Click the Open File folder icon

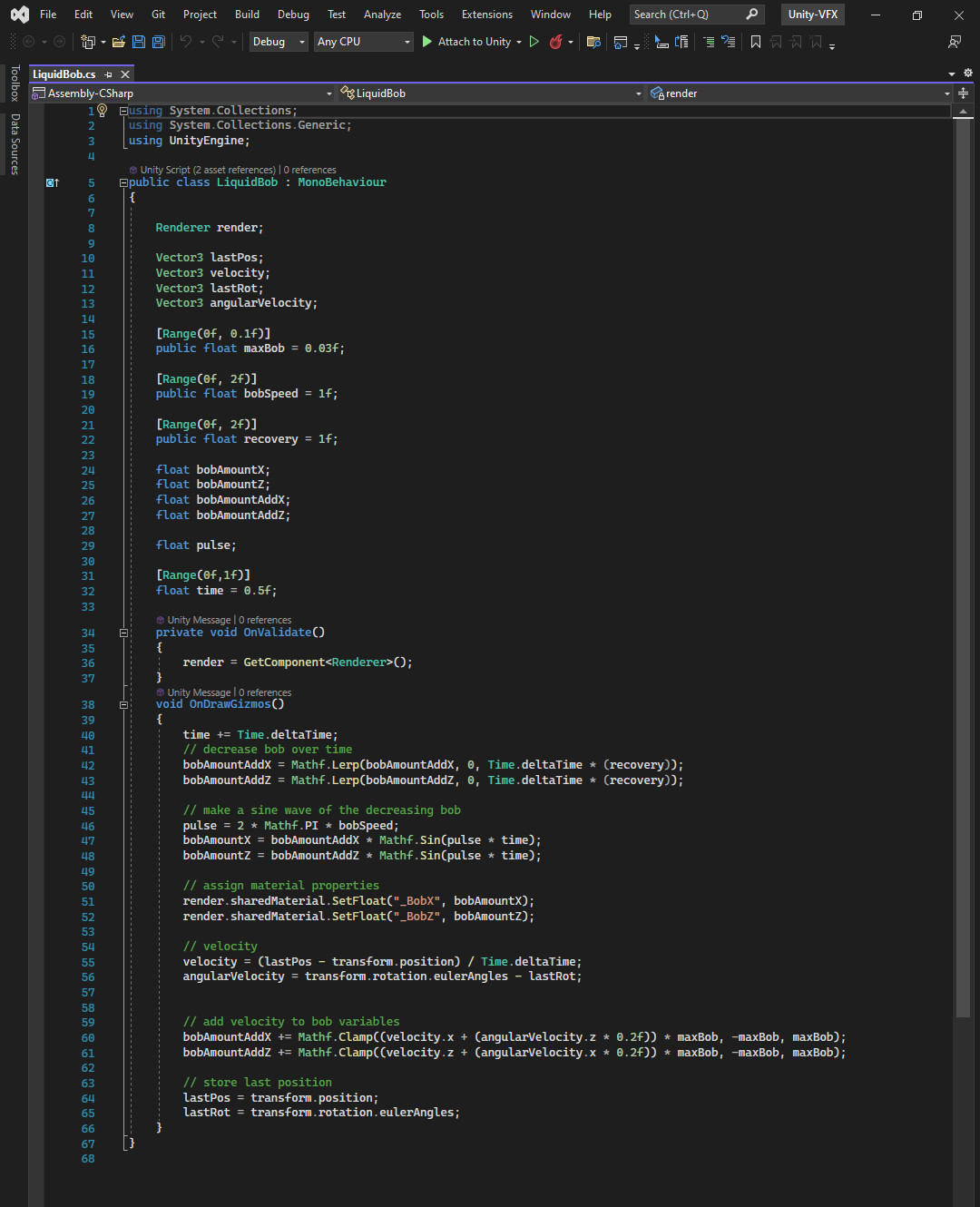[118, 42]
